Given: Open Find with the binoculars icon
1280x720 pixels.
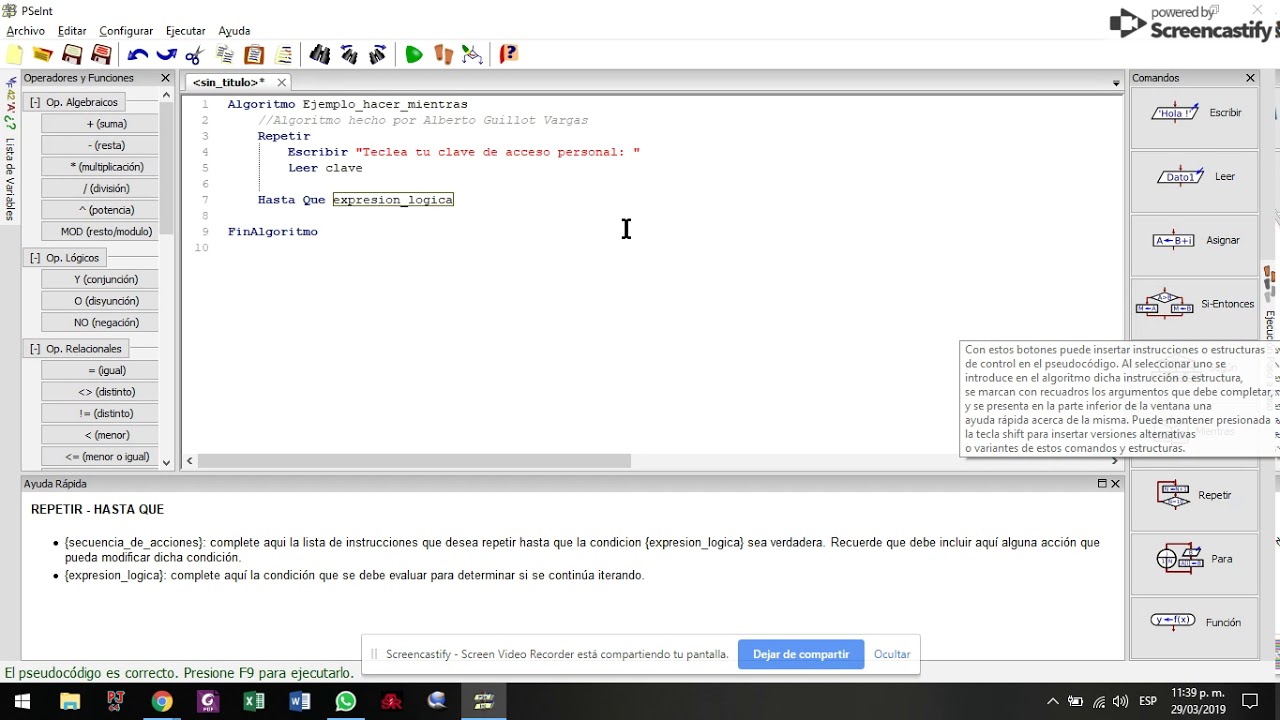Looking at the screenshot, I should [320, 55].
